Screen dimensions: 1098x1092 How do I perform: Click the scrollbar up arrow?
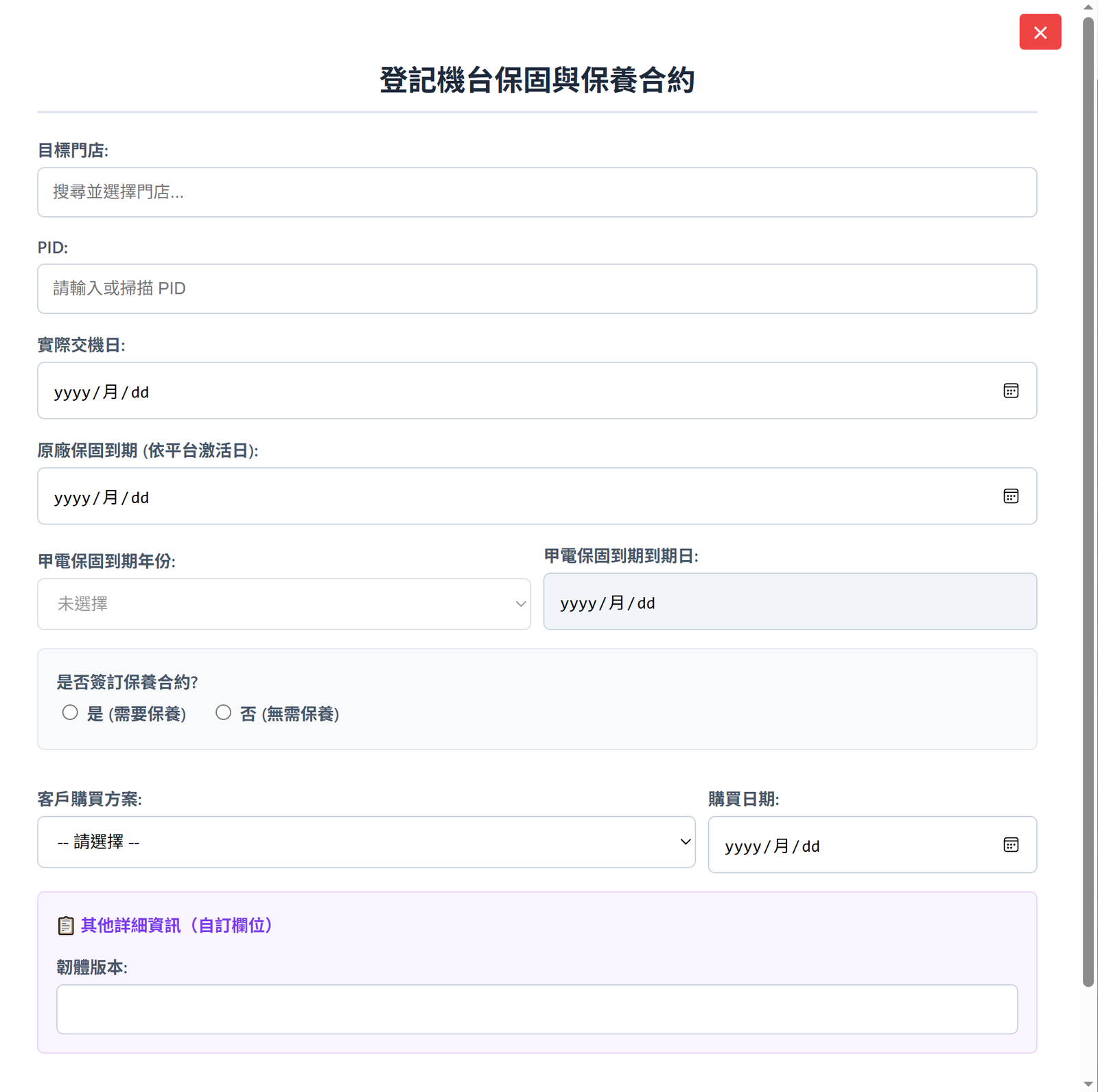[1088, 7]
